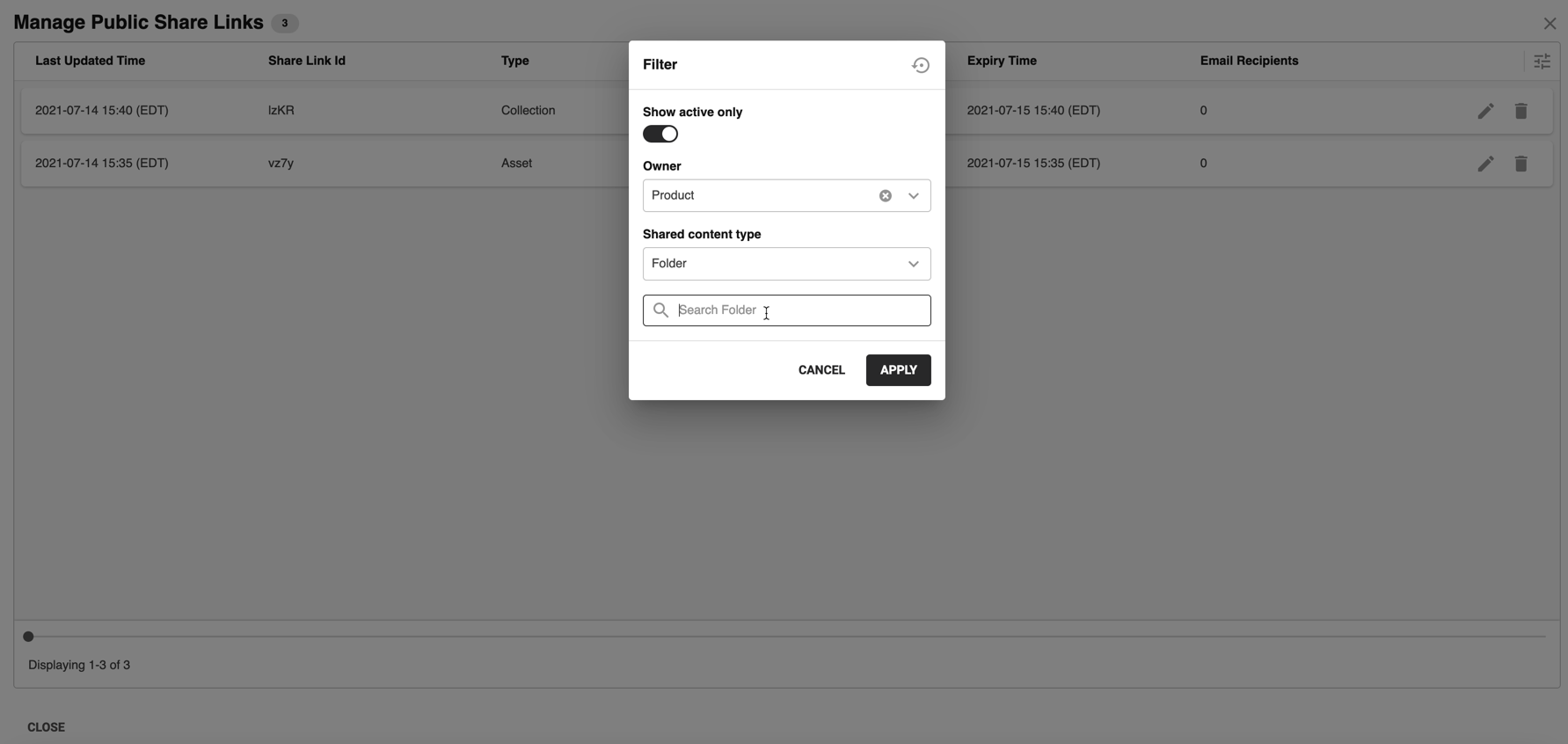1568x744 pixels.
Task: Click share link id vz7y
Action: point(281,164)
